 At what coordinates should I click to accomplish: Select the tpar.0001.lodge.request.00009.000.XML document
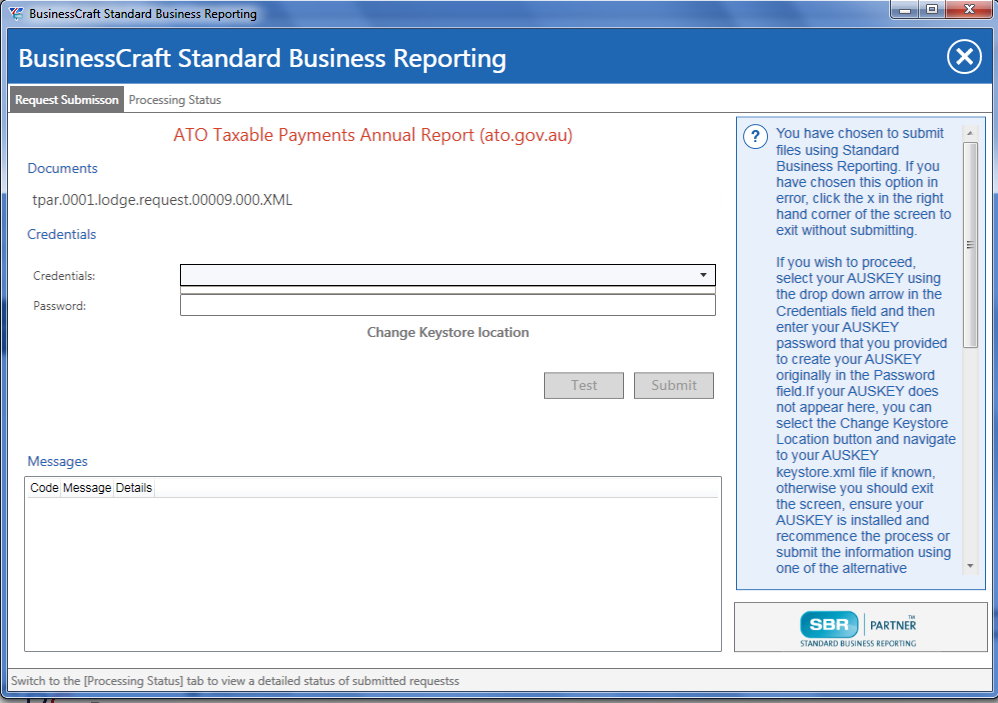point(162,200)
